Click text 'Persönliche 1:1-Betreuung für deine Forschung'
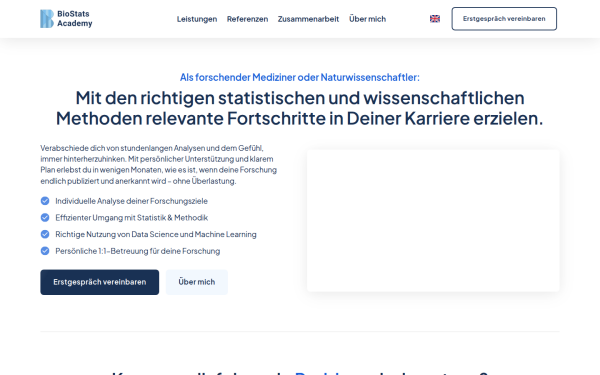600x375 pixels. pos(137,251)
